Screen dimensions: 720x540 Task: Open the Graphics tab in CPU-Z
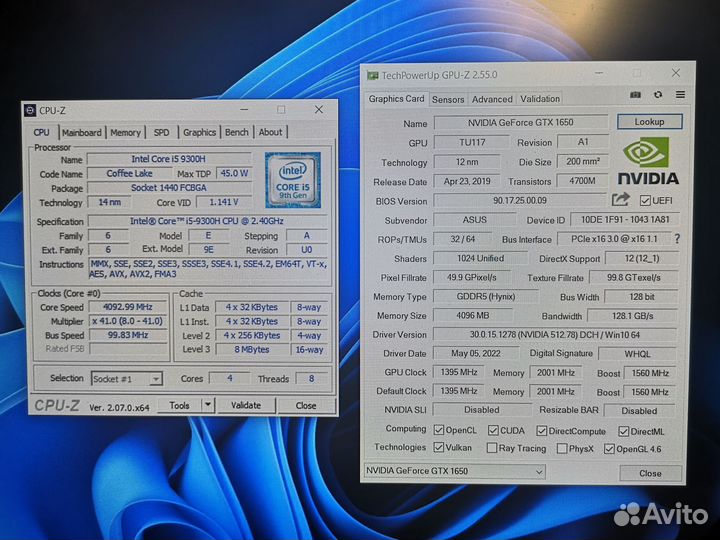[199, 132]
